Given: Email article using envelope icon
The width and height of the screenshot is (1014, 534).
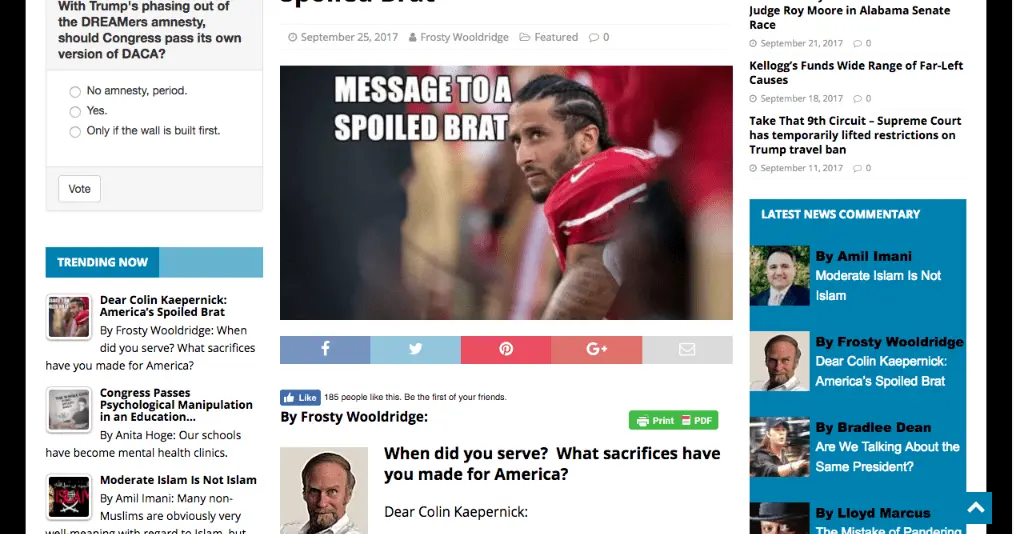Looking at the screenshot, I should (x=687, y=350).
